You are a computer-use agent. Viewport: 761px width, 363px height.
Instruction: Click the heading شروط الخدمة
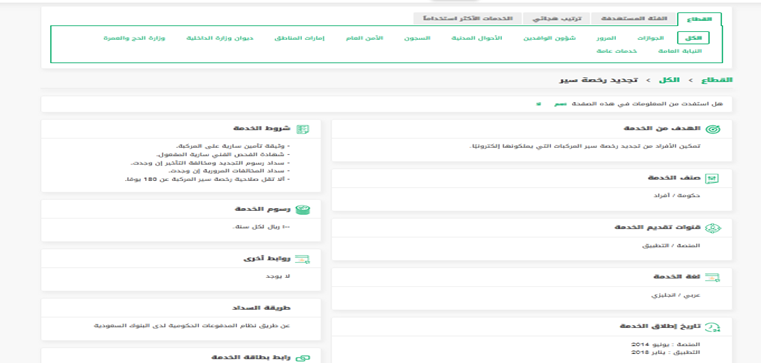[x=262, y=129]
